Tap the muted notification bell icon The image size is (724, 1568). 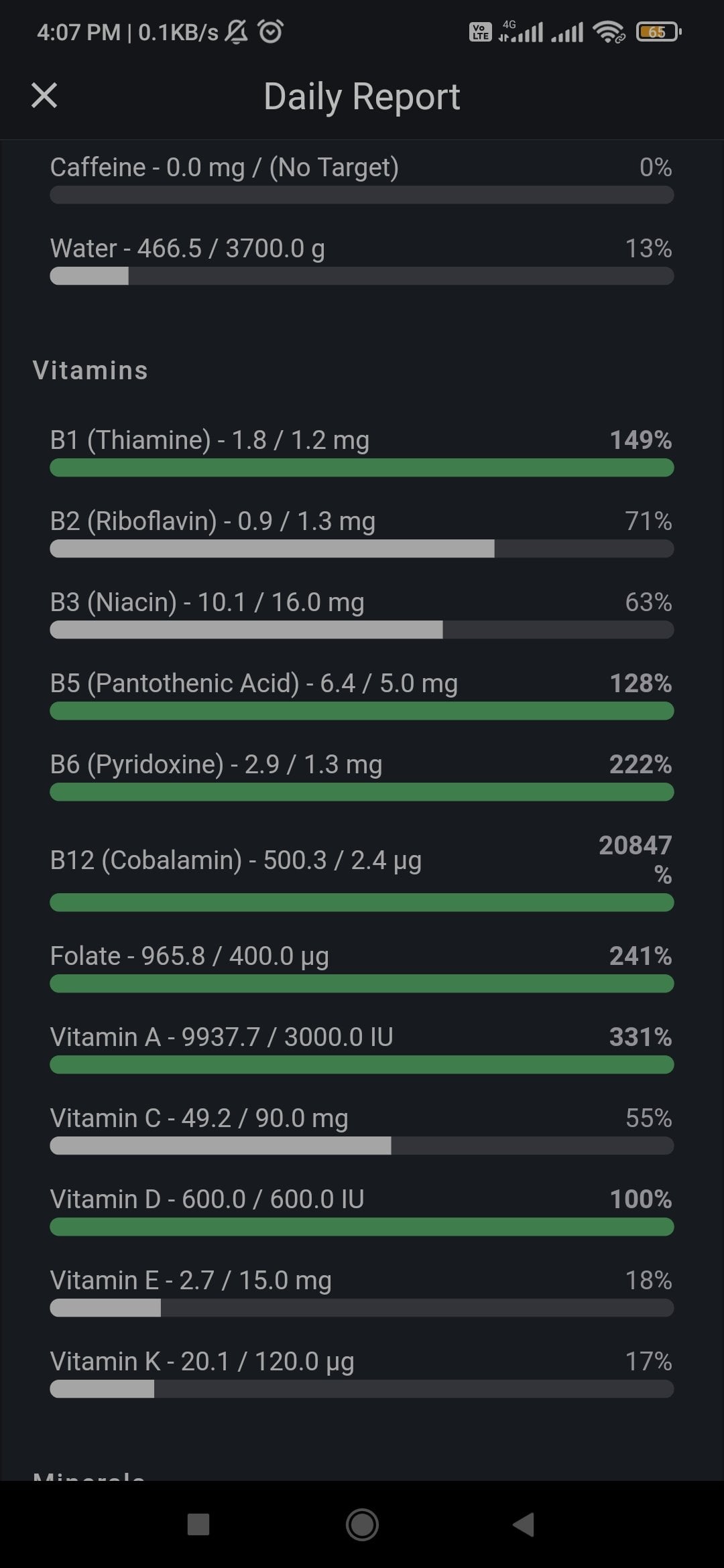(x=236, y=31)
